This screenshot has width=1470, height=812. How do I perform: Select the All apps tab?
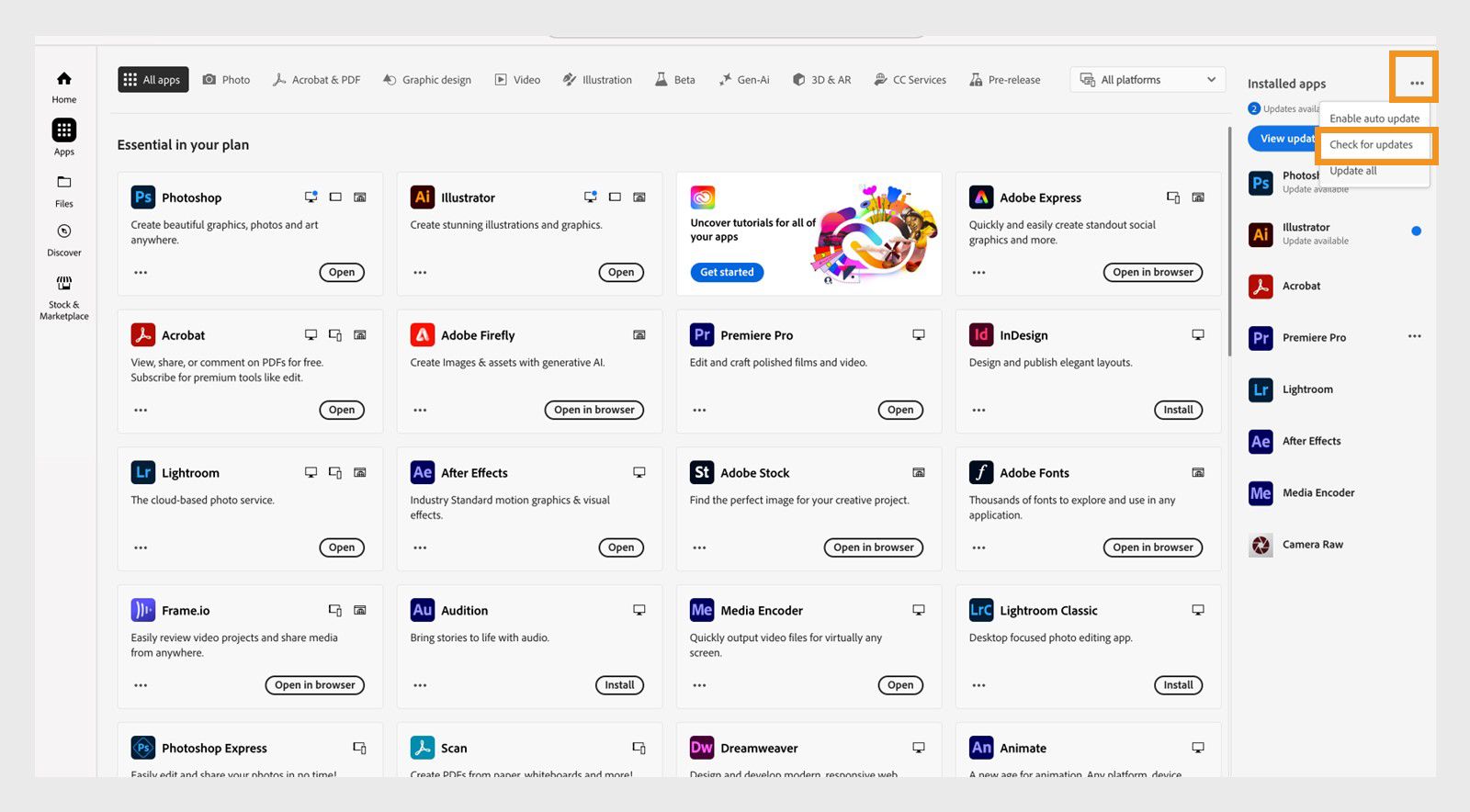click(x=153, y=80)
